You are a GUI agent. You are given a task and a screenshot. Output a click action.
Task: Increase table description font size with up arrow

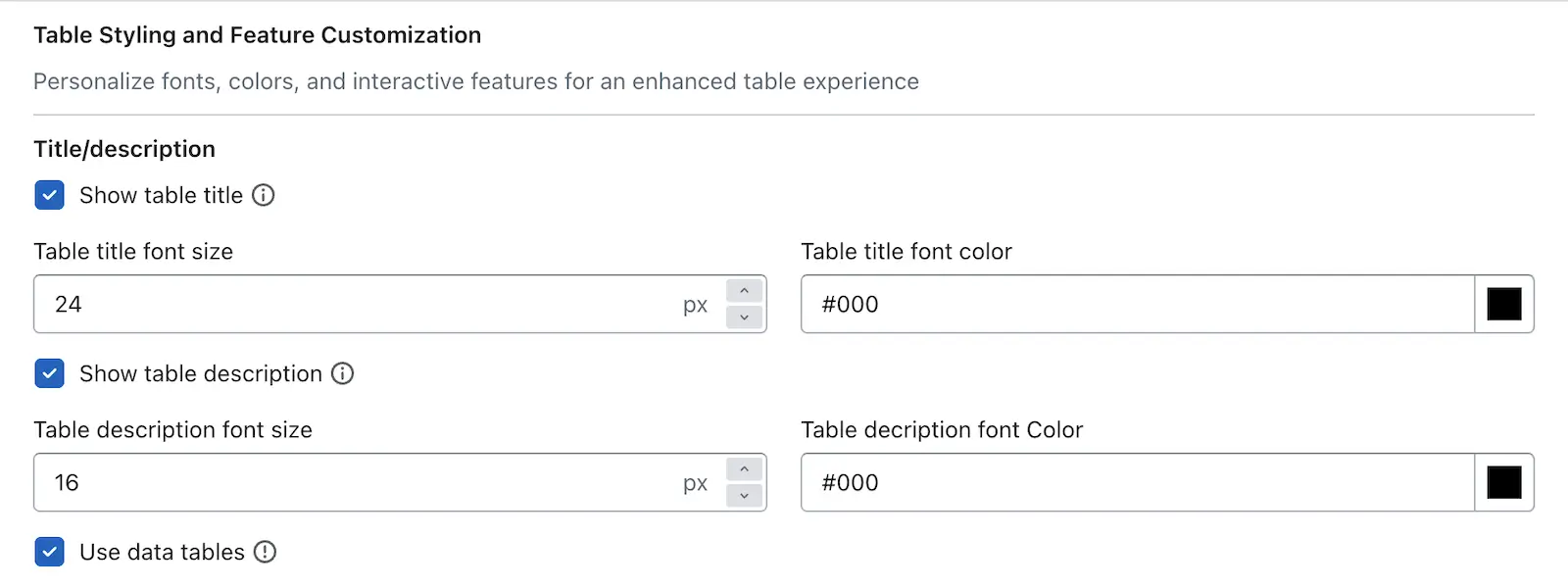(x=745, y=469)
